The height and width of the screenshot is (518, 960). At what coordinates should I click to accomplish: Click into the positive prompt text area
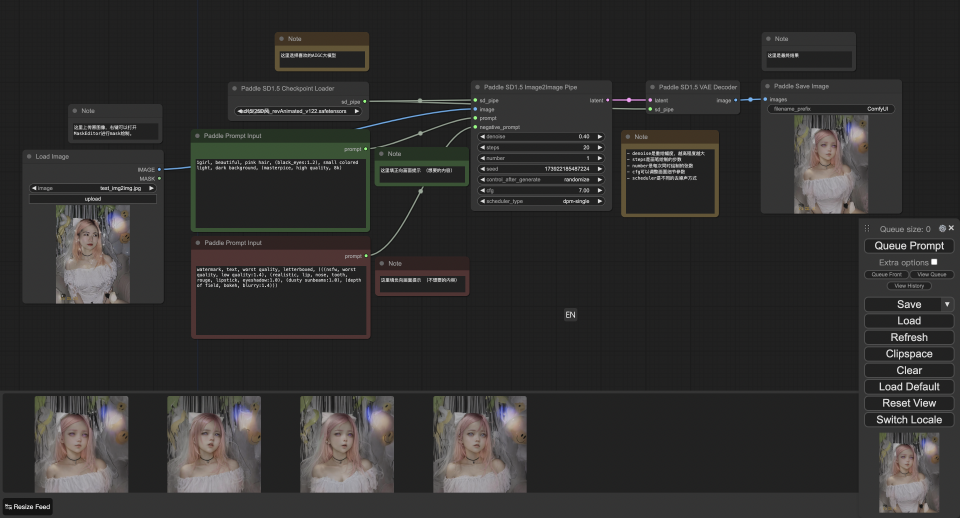280,193
